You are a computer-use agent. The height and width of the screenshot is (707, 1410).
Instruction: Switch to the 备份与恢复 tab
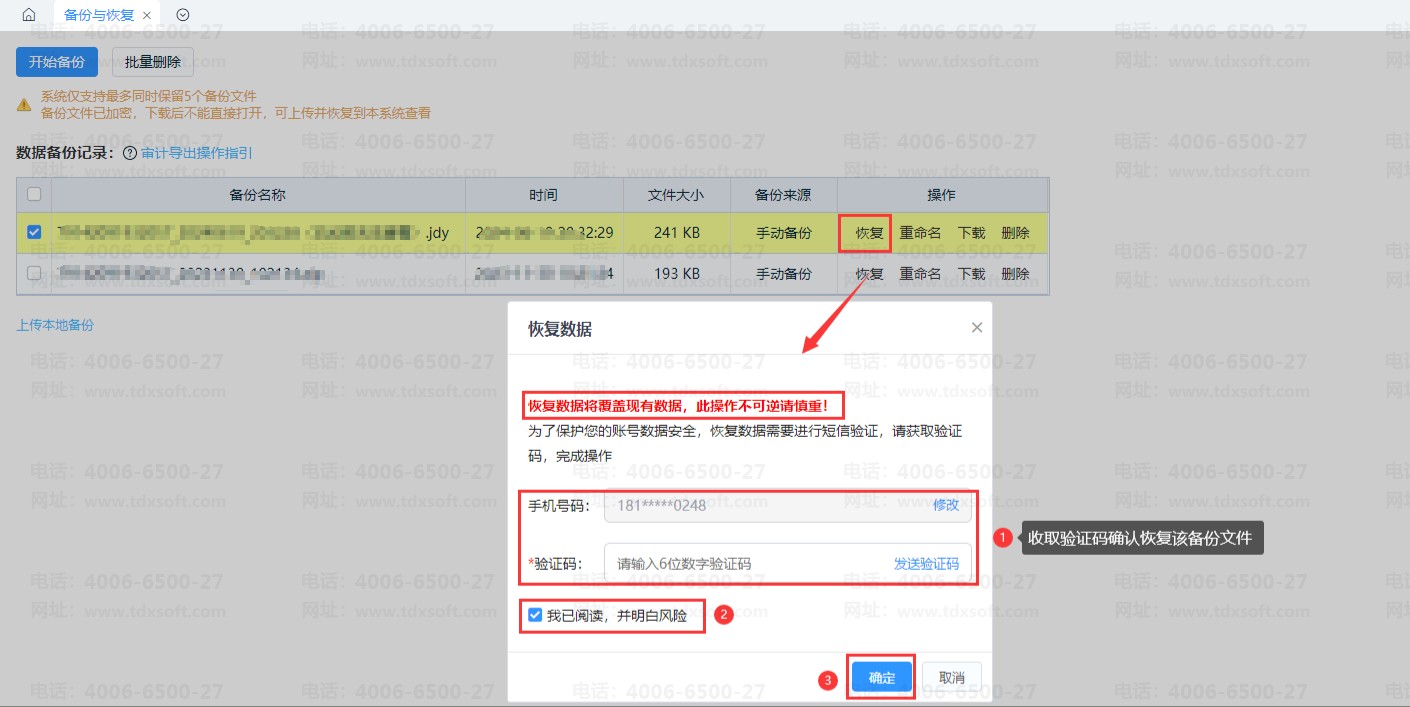[x=98, y=16]
